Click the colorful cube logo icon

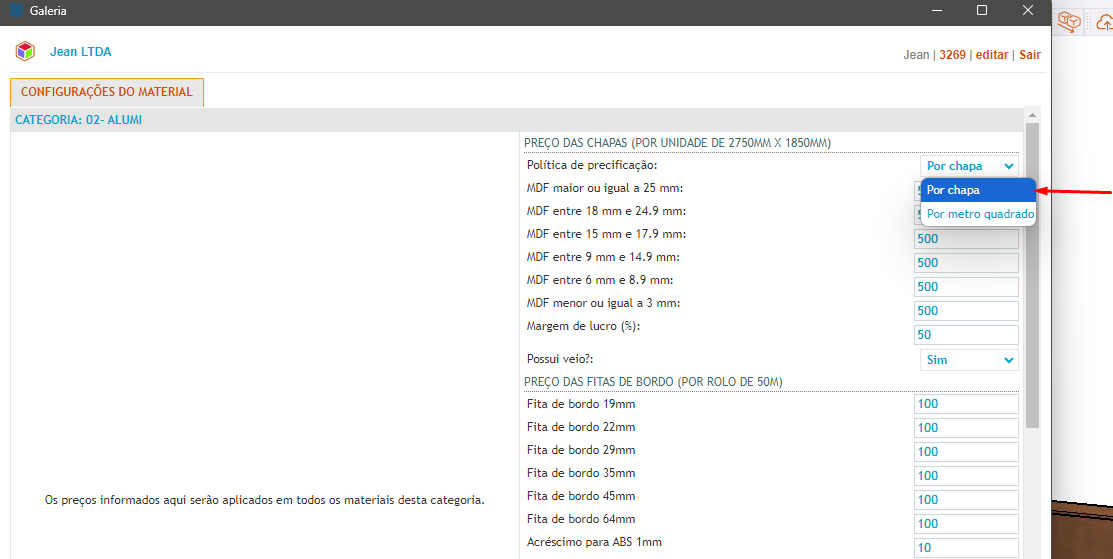pos(25,52)
